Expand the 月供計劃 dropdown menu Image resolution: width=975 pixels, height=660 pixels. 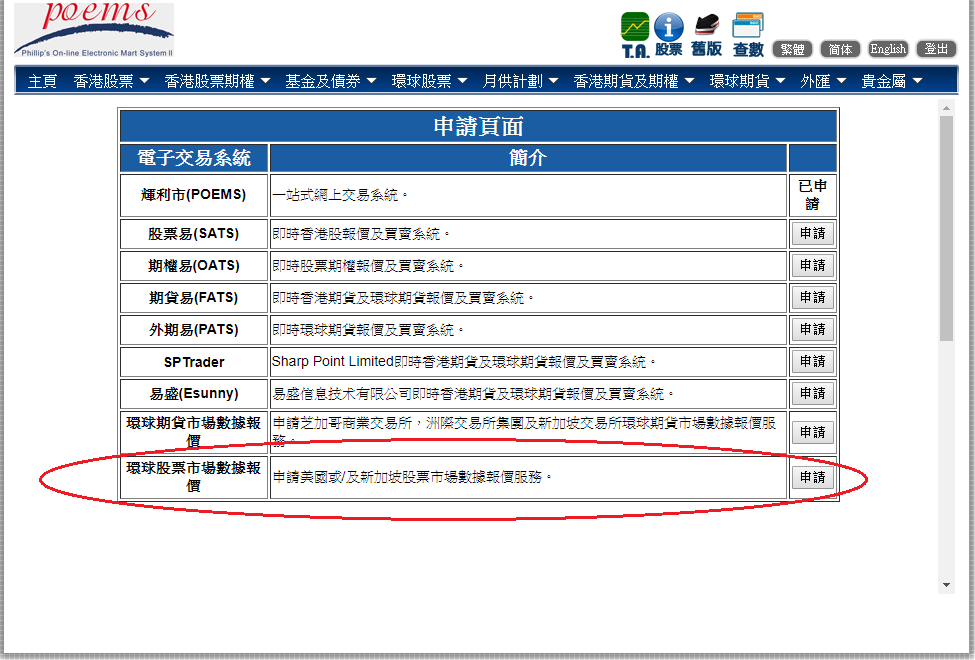click(x=520, y=81)
